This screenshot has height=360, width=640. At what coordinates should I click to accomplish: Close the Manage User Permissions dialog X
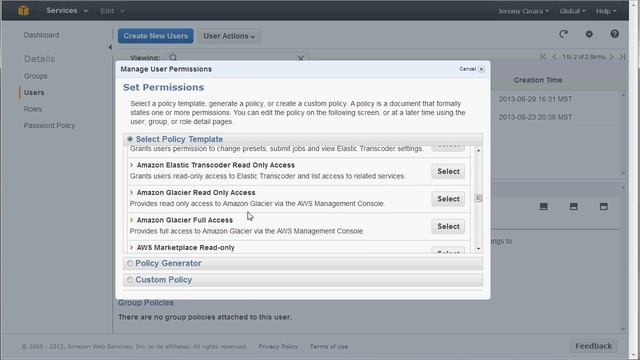point(482,69)
